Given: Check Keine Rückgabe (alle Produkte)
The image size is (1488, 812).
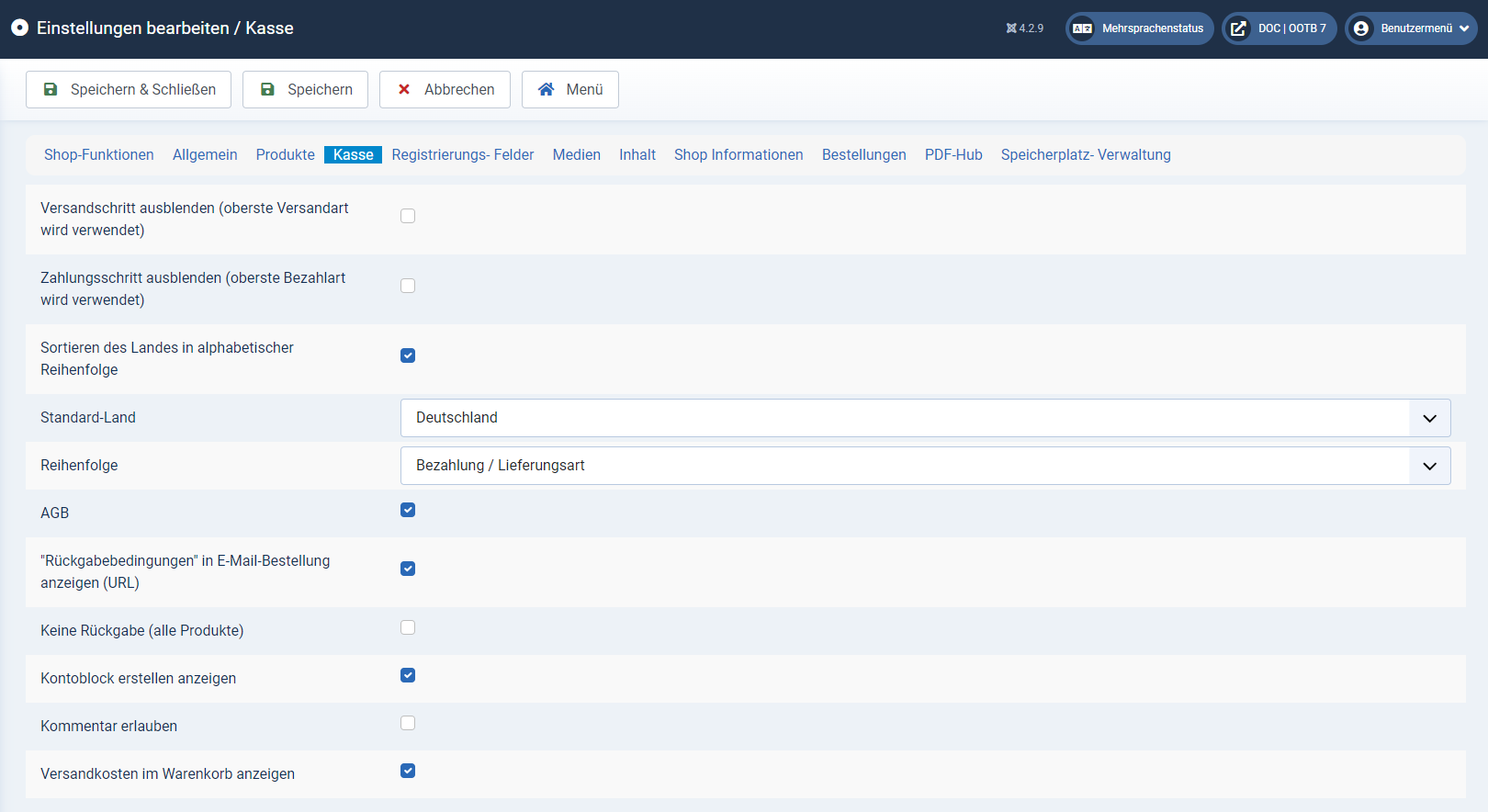Looking at the screenshot, I should 408,627.
